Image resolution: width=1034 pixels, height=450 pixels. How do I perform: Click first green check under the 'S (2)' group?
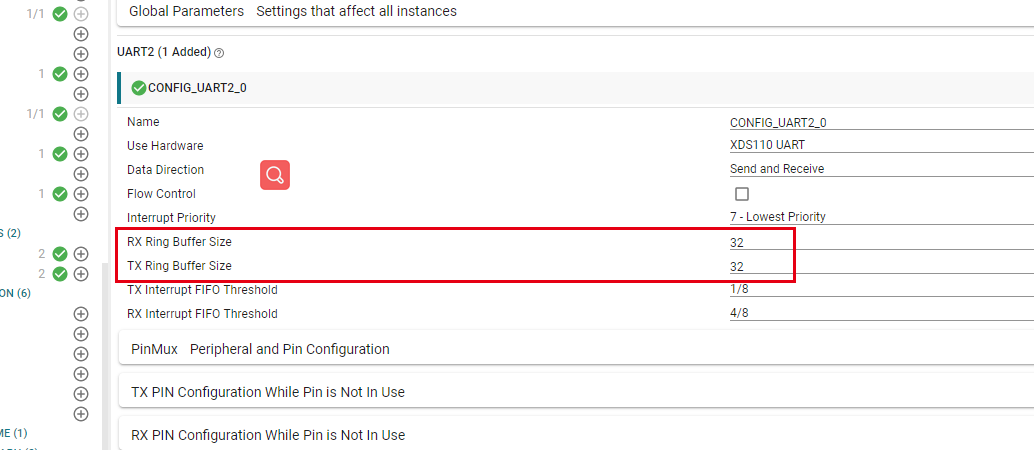(59, 254)
